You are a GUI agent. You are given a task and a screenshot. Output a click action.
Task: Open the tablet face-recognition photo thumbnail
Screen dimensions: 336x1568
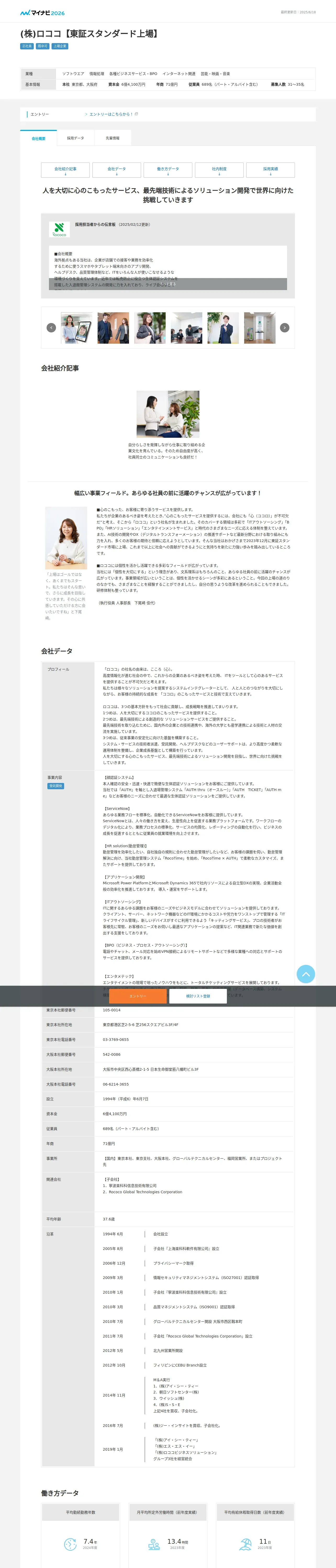click(x=77, y=327)
